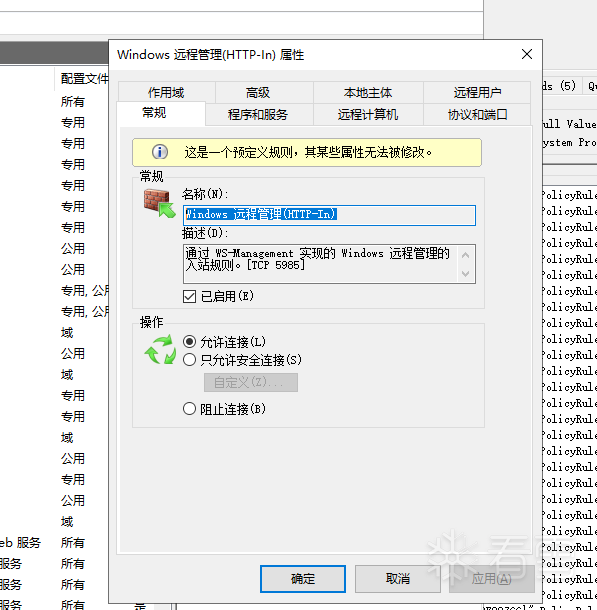Click the 描述(D): label
Viewport: 597px width, 610px height.
(205, 233)
